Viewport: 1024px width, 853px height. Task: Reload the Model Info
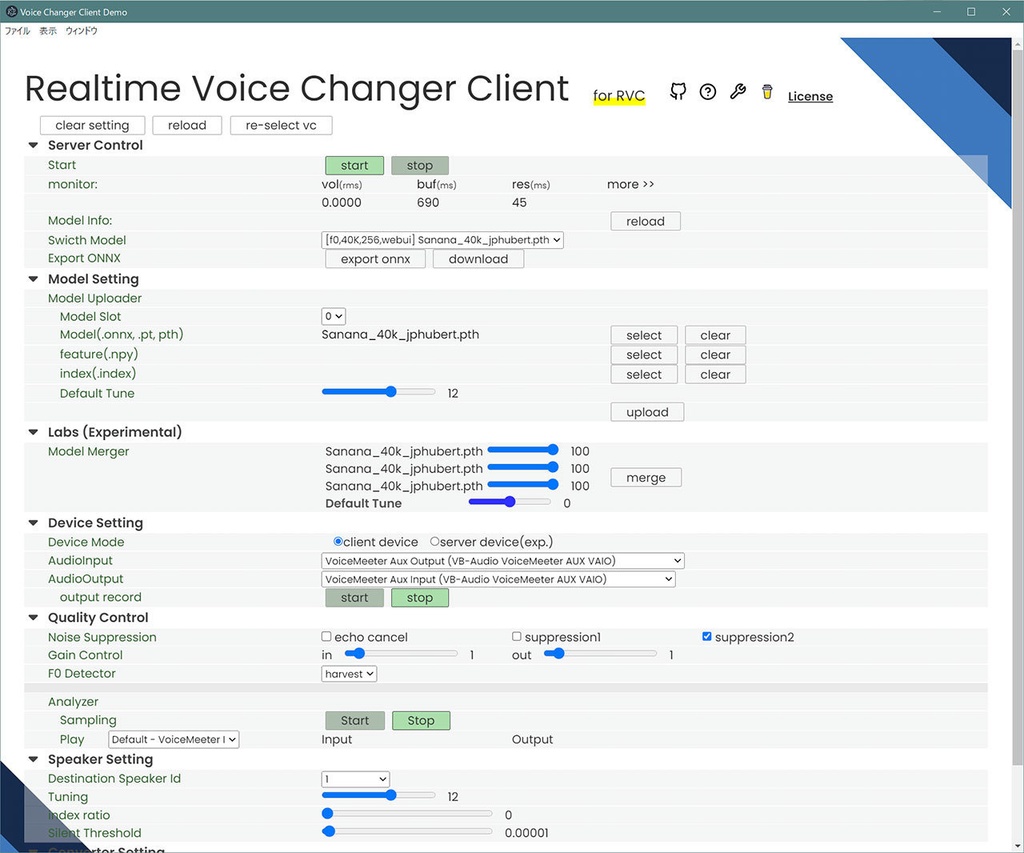click(x=645, y=221)
